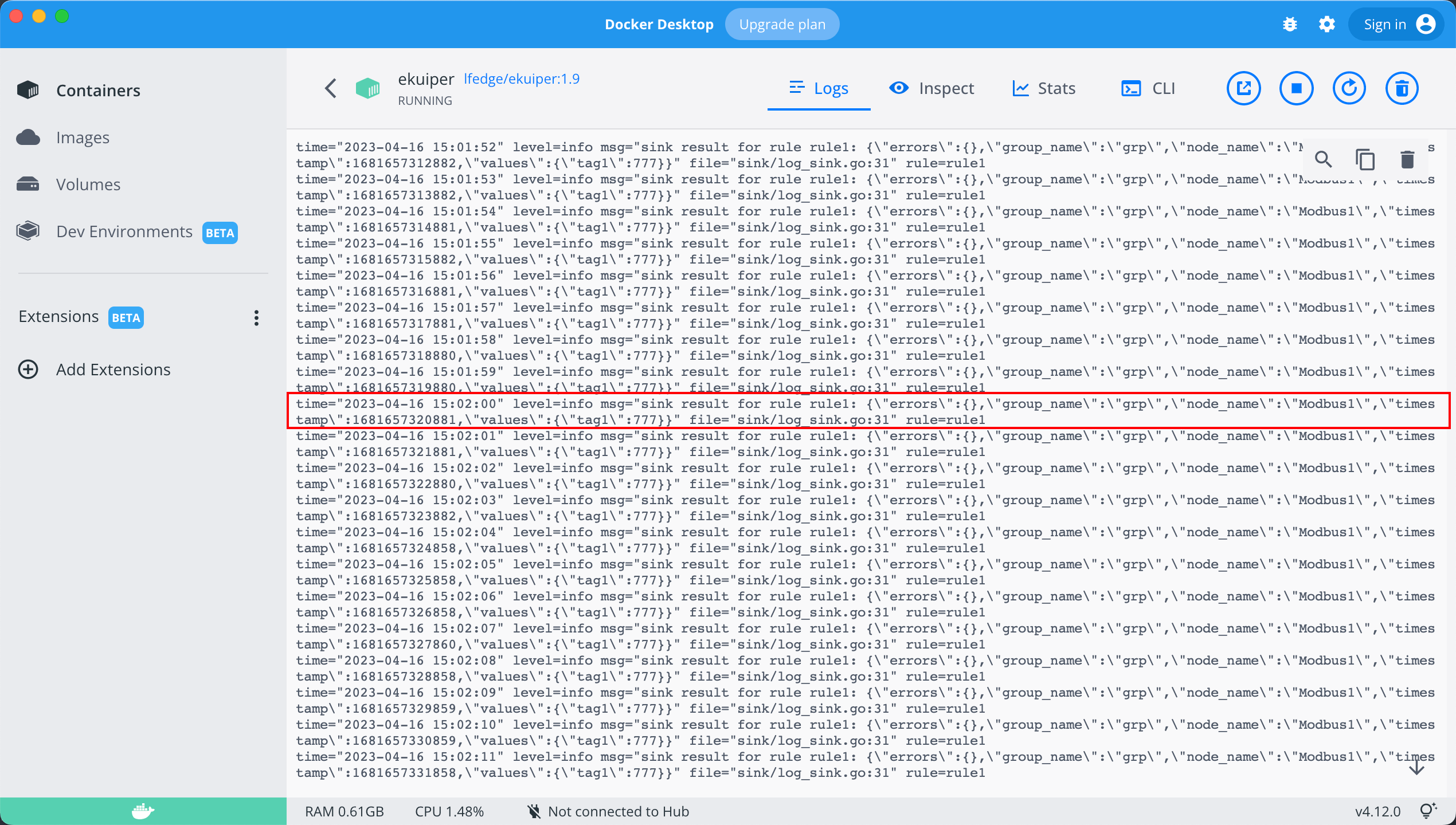This screenshot has width=1456, height=825.
Task: Click the Upgrade plan button
Action: 782,24
